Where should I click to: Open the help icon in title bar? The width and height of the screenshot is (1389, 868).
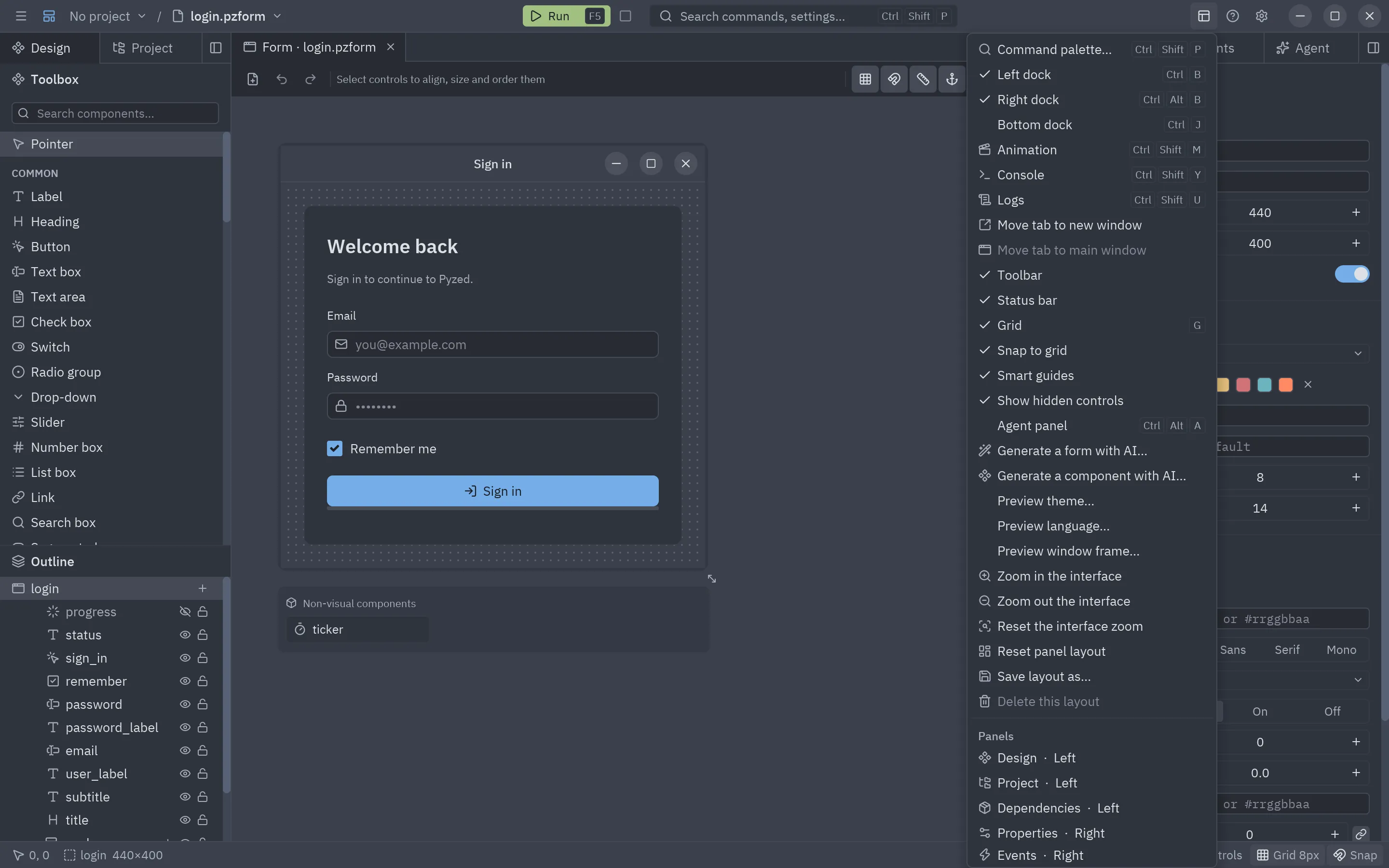(x=1232, y=16)
